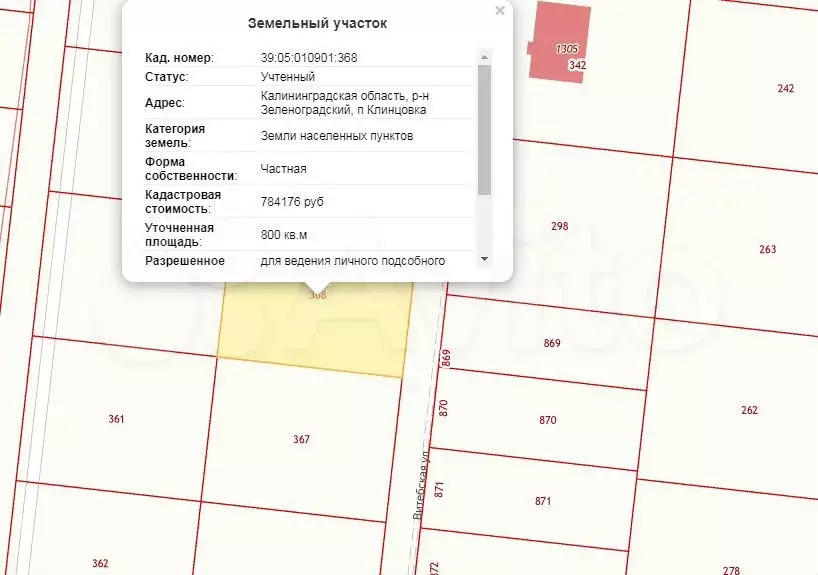The height and width of the screenshot is (575, 818).
Task: Select parcel 367 on the map
Action: (302, 439)
